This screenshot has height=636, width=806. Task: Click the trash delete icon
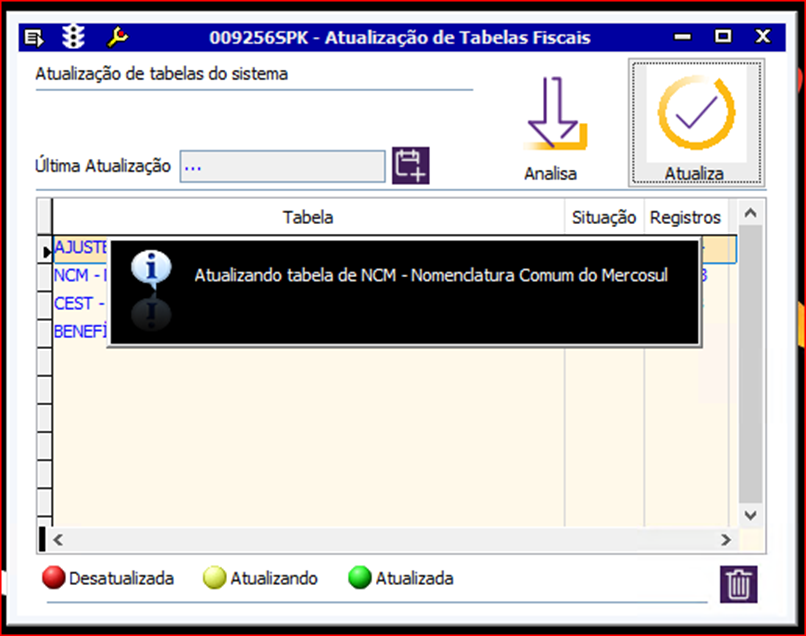coord(738,584)
